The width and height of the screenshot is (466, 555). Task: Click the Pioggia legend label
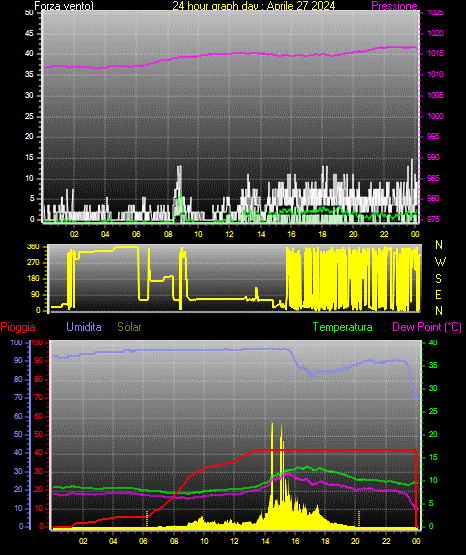18,327
